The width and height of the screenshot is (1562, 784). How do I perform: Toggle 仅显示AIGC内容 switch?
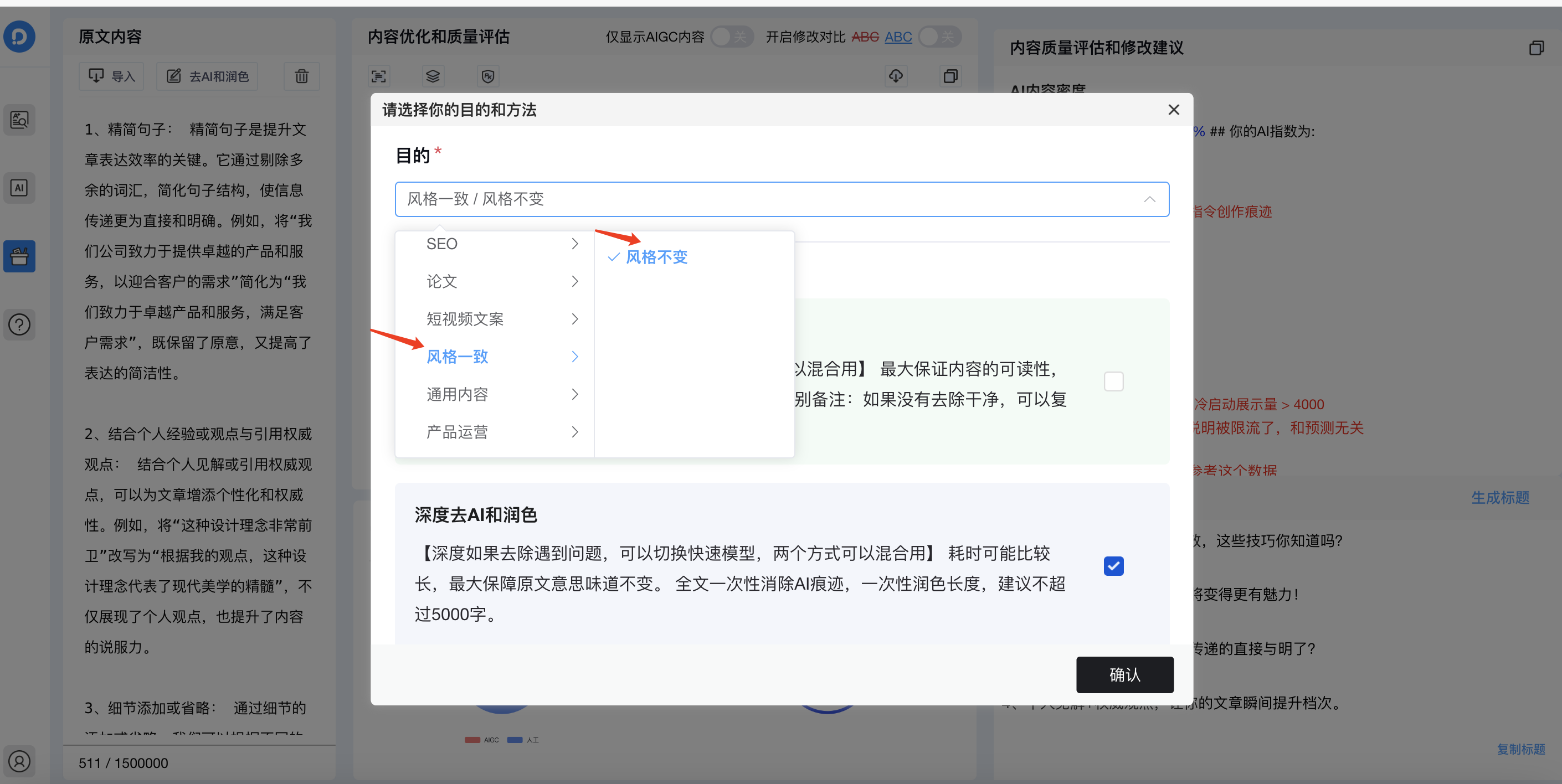732,37
